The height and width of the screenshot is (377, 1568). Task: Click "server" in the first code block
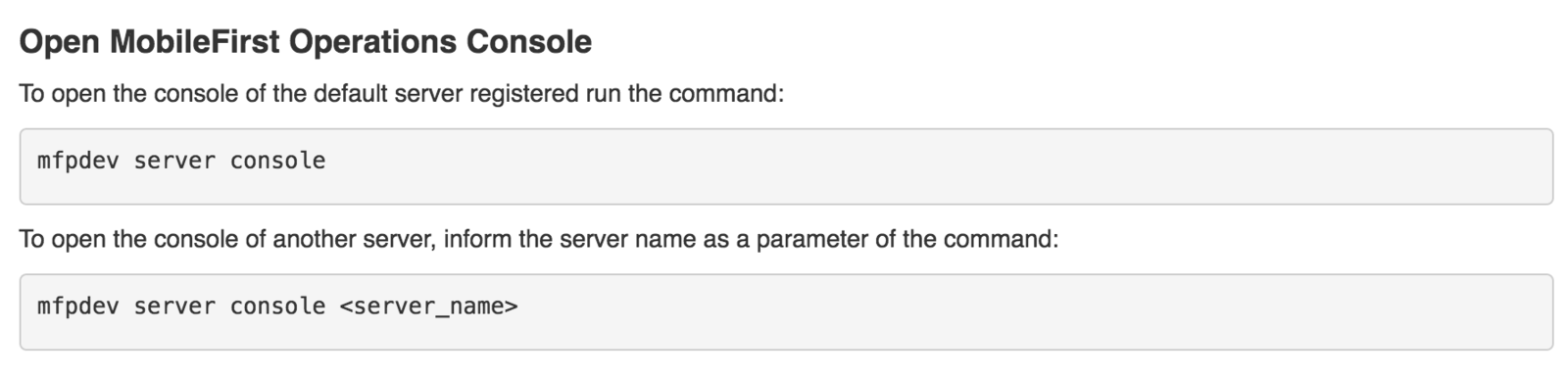click(174, 161)
